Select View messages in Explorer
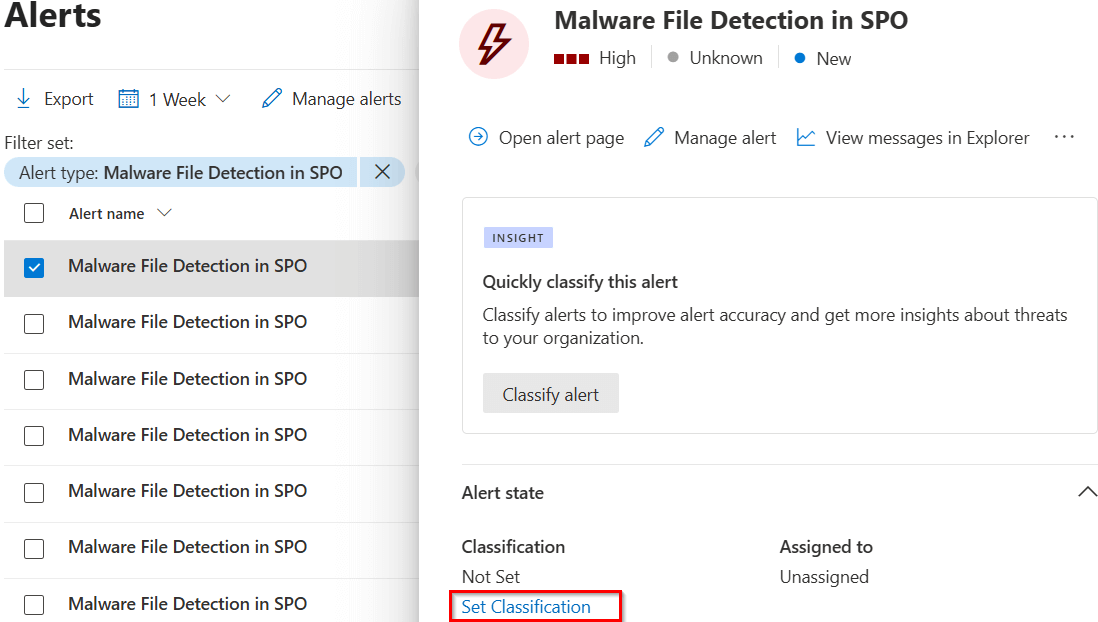Image resolution: width=1098 pixels, height=622 pixels. coord(928,137)
